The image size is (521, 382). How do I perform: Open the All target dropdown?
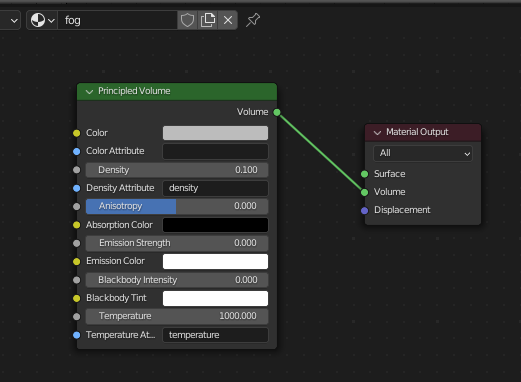point(423,153)
